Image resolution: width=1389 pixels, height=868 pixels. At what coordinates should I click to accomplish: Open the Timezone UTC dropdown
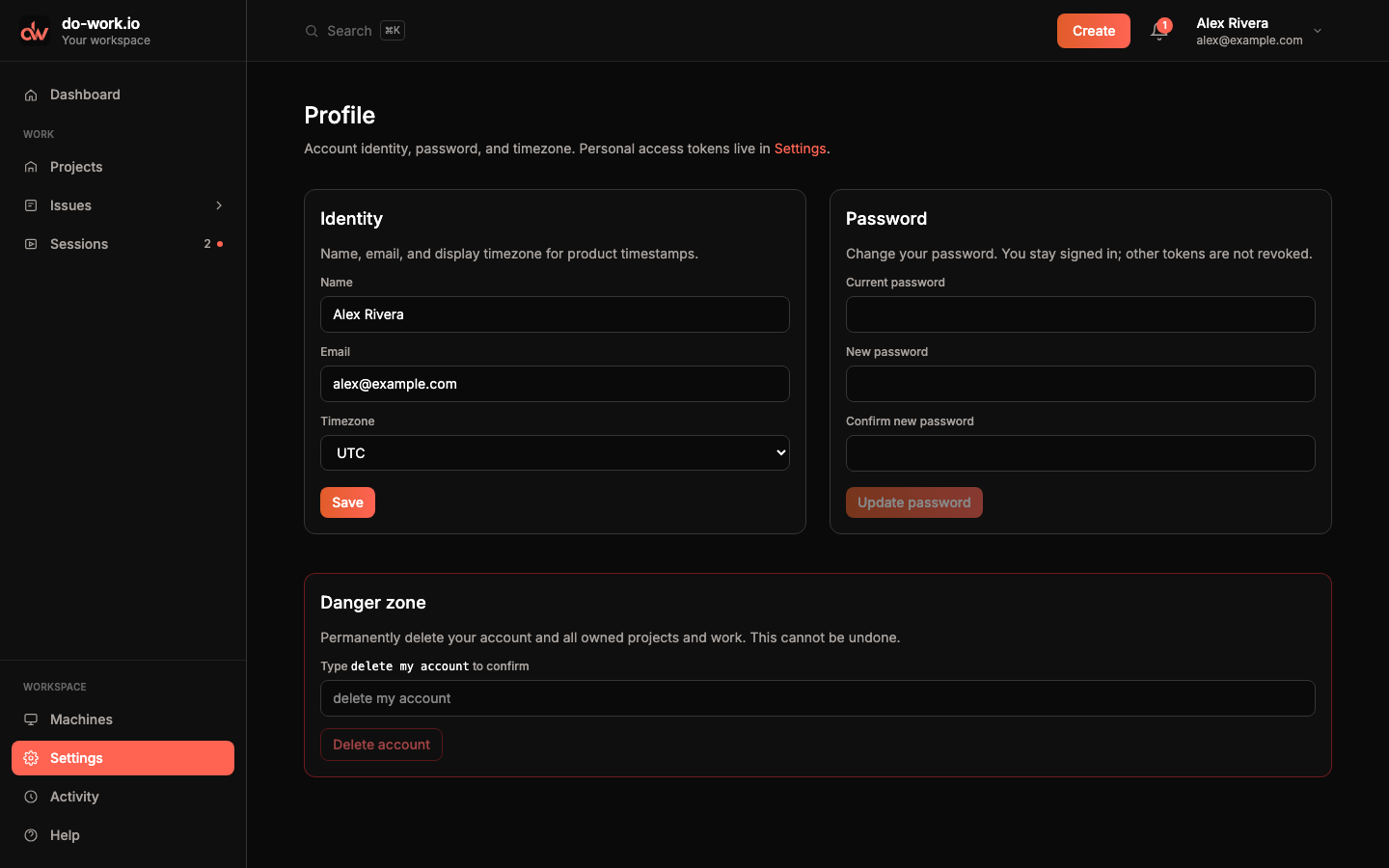click(x=555, y=453)
